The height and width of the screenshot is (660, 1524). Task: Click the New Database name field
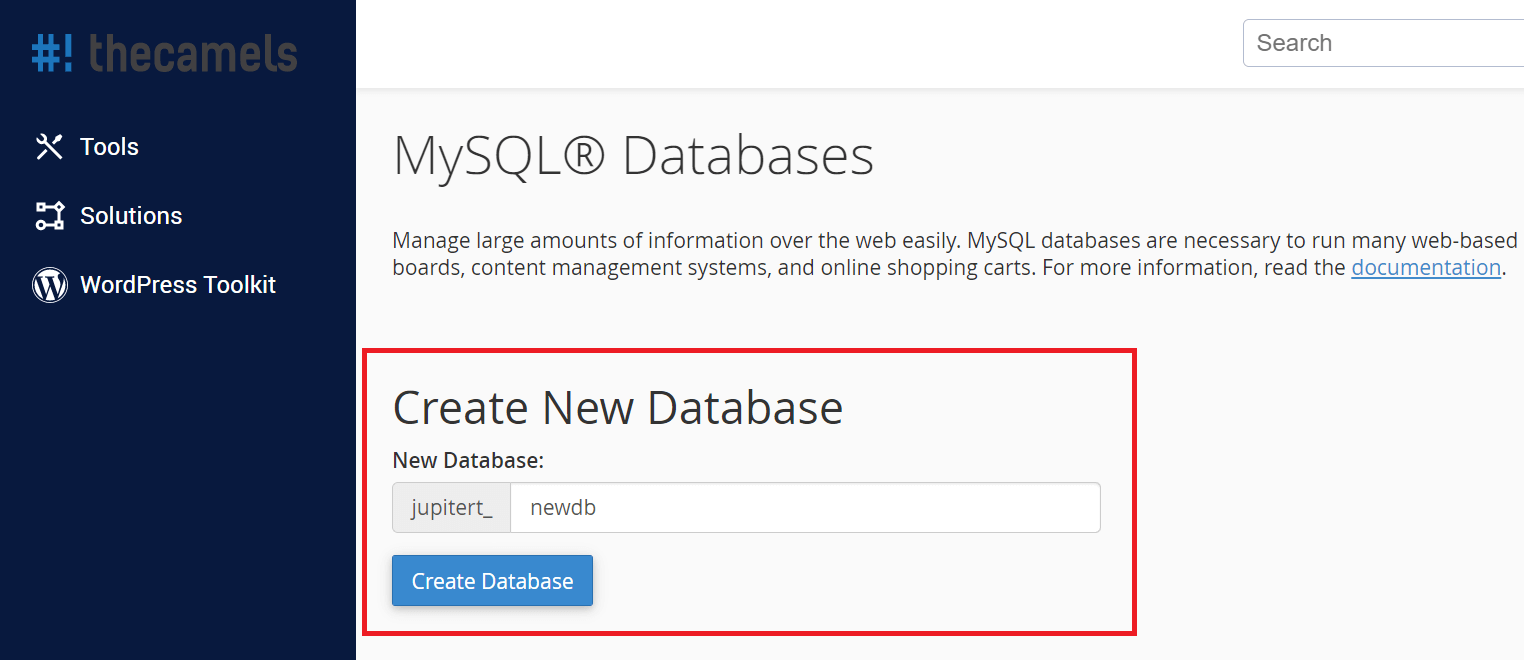[x=805, y=508]
